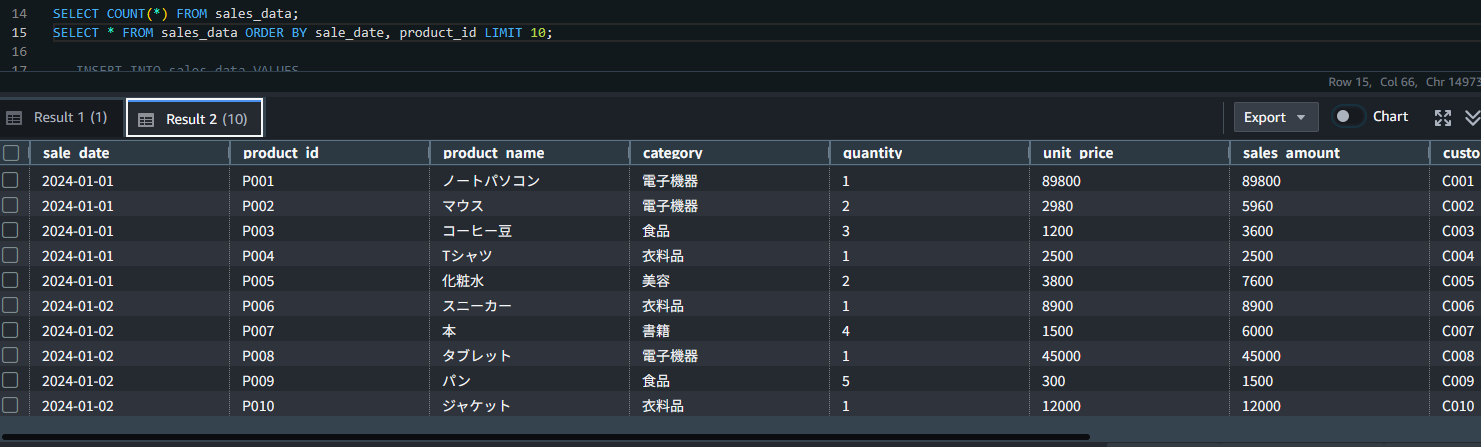This screenshot has width=1481, height=447.
Task: Tick checkbox next to P006
Action: [x=11, y=306]
